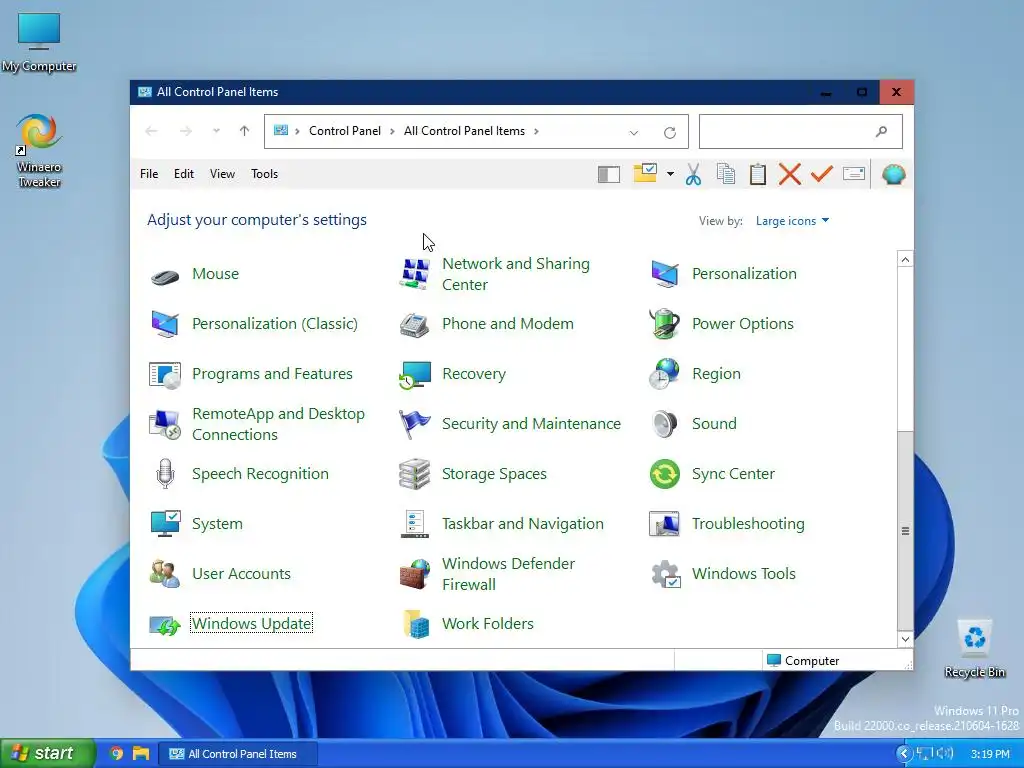1024x768 pixels.
Task: Click Speech Recognition microphone icon
Action: point(165,474)
